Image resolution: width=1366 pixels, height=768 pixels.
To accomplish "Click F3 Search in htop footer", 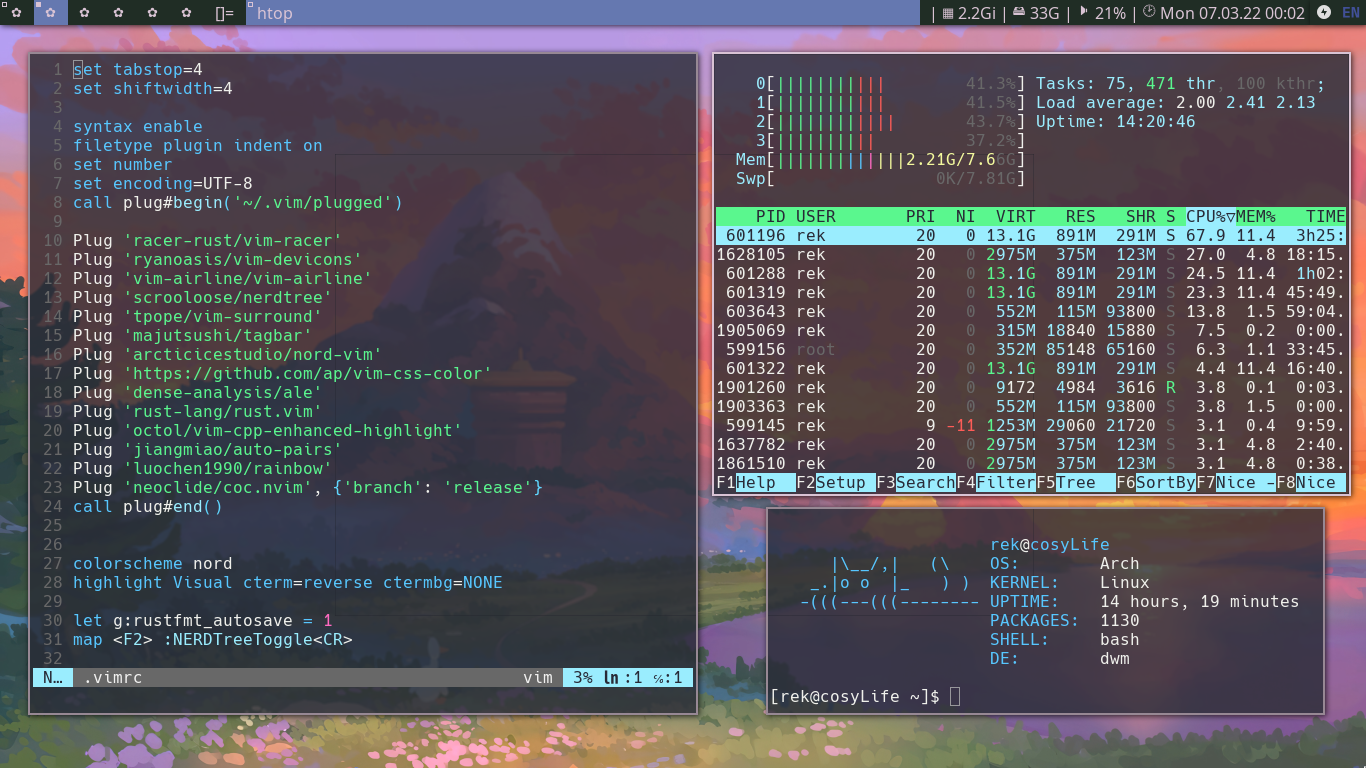I will pyautogui.click(x=916, y=482).
